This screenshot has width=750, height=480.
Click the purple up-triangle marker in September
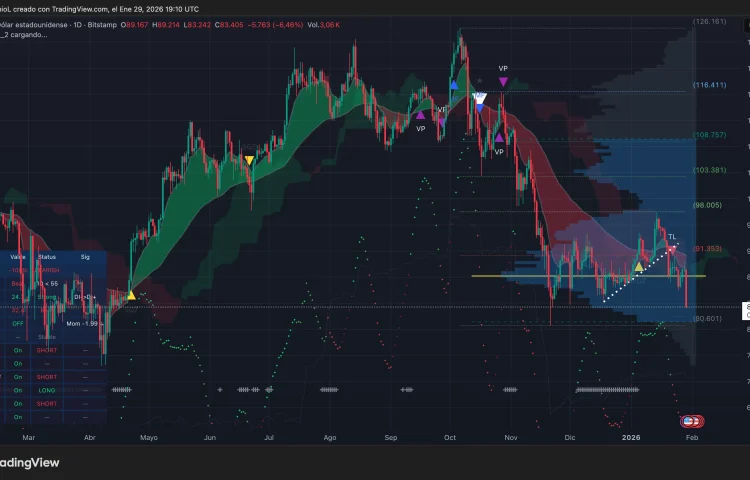[420, 115]
